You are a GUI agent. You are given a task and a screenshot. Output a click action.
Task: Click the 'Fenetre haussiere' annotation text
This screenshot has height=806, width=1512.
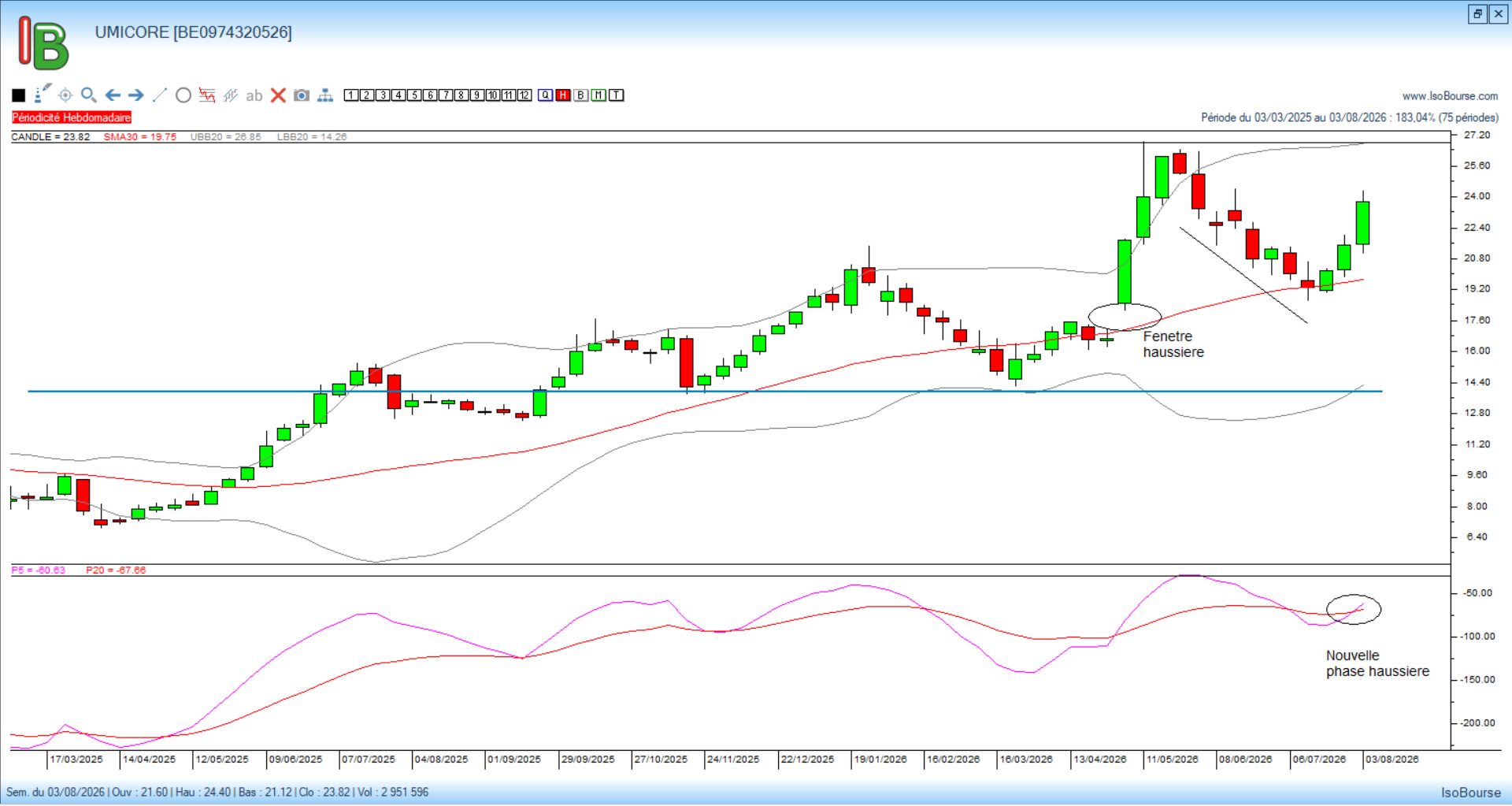click(x=1173, y=344)
